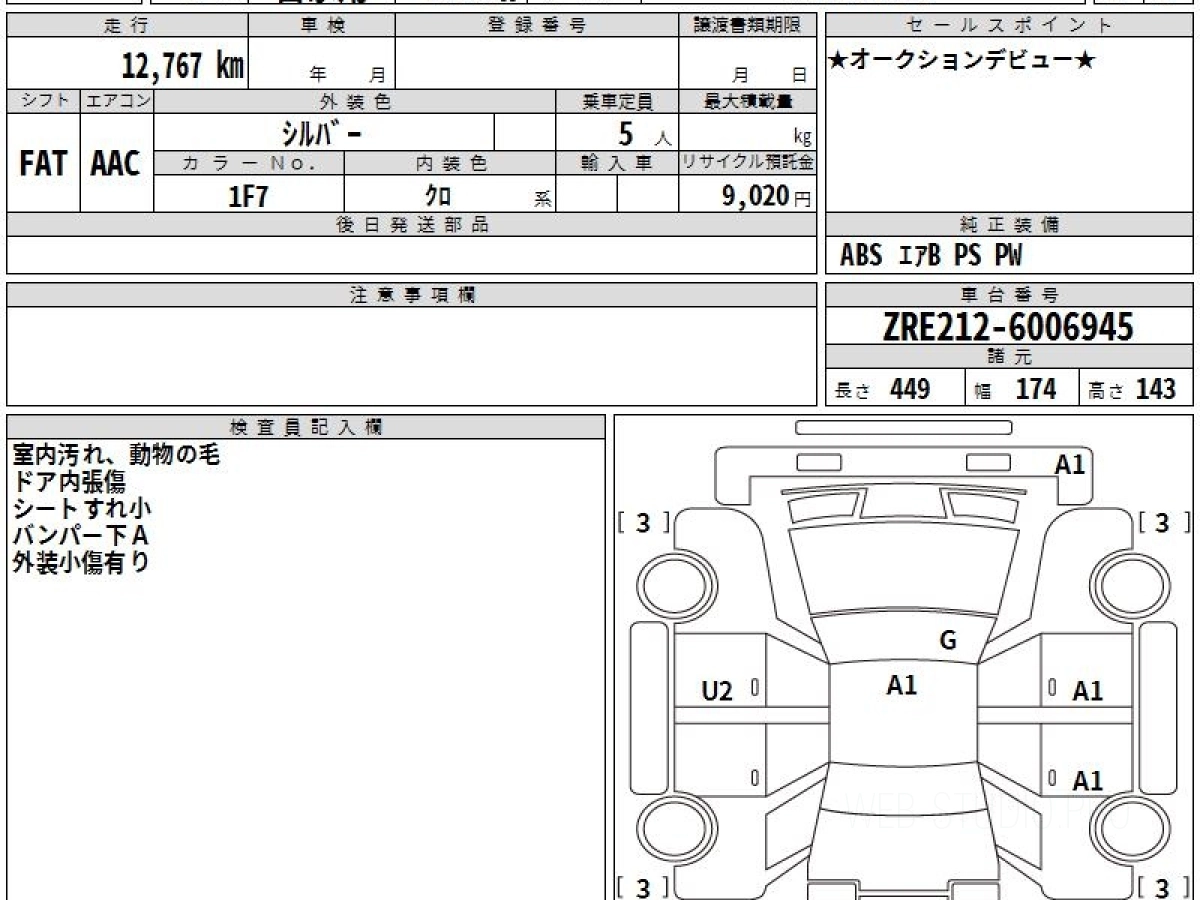This screenshot has width=1200, height=900.
Task: Select the 乗車定員 header
Action: click(617, 101)
